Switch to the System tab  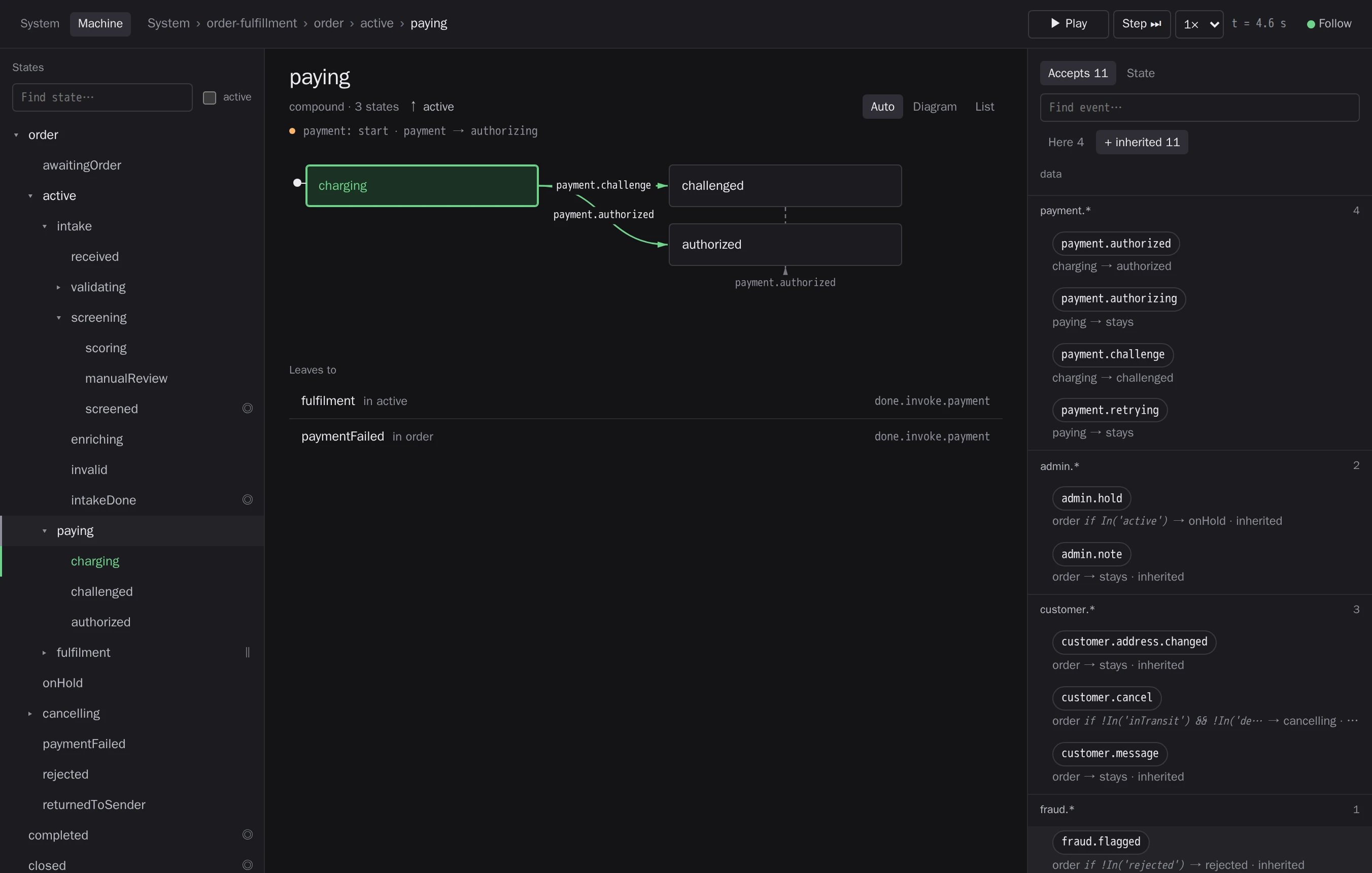[40, 24]
